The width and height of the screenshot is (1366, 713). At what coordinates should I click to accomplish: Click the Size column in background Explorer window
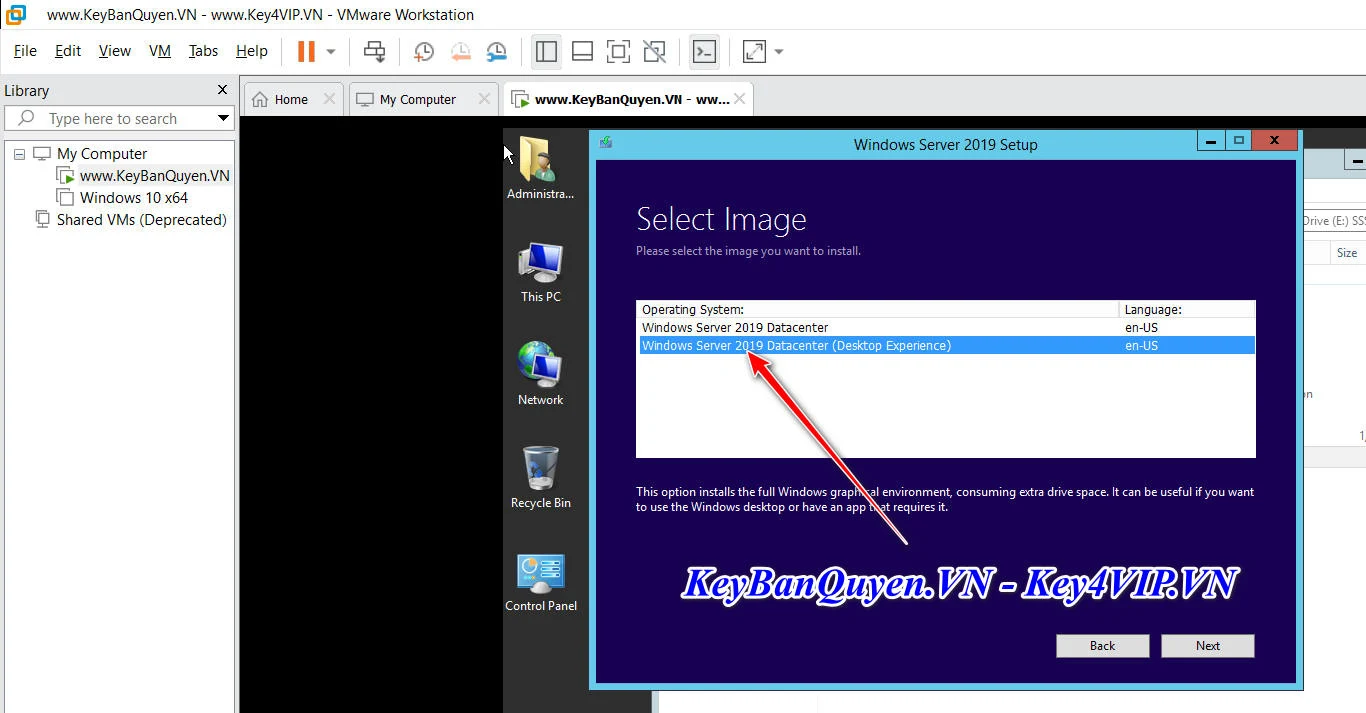[1347, 253]
